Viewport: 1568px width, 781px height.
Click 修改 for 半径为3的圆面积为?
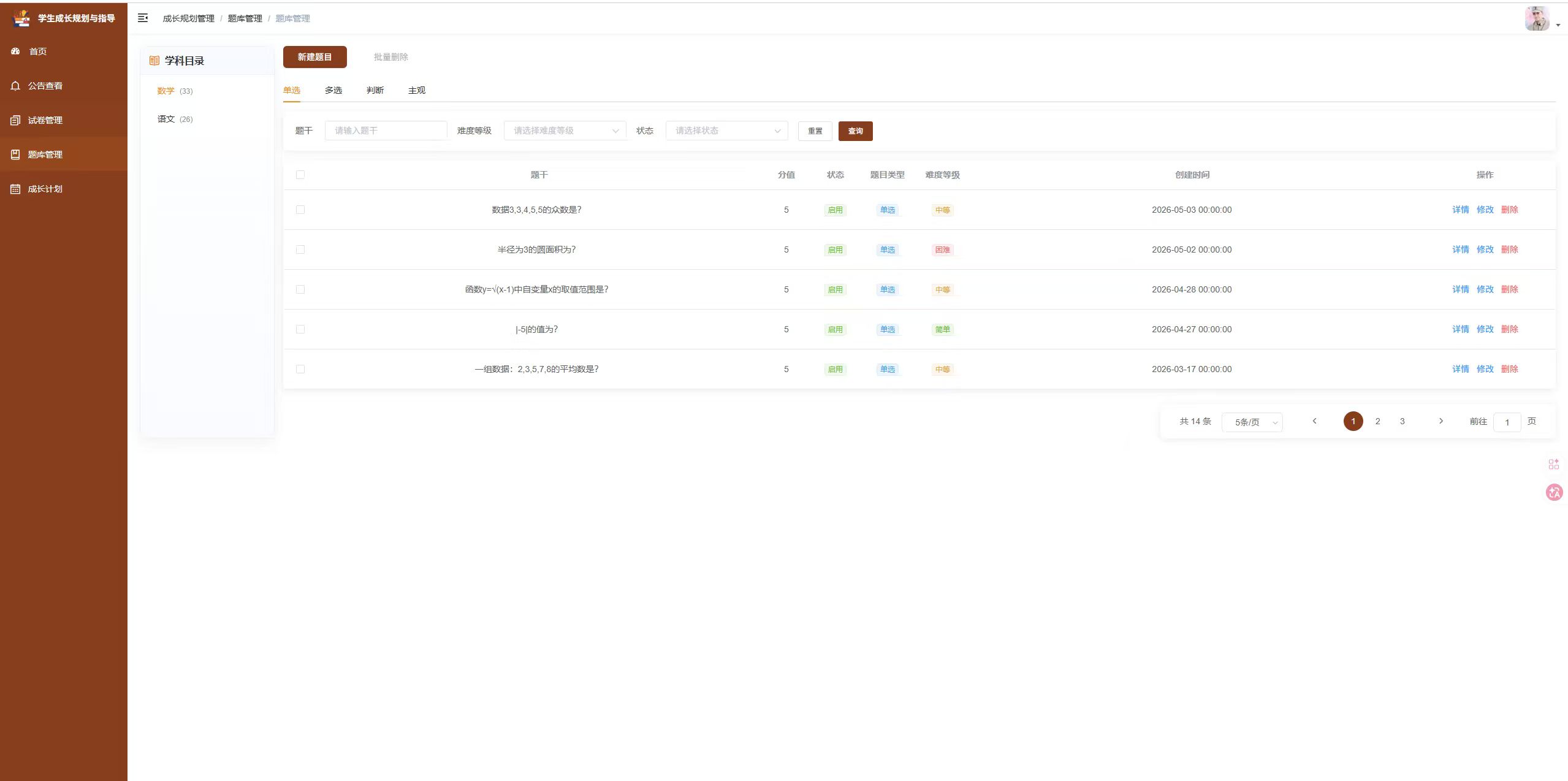click(1485, 250)
